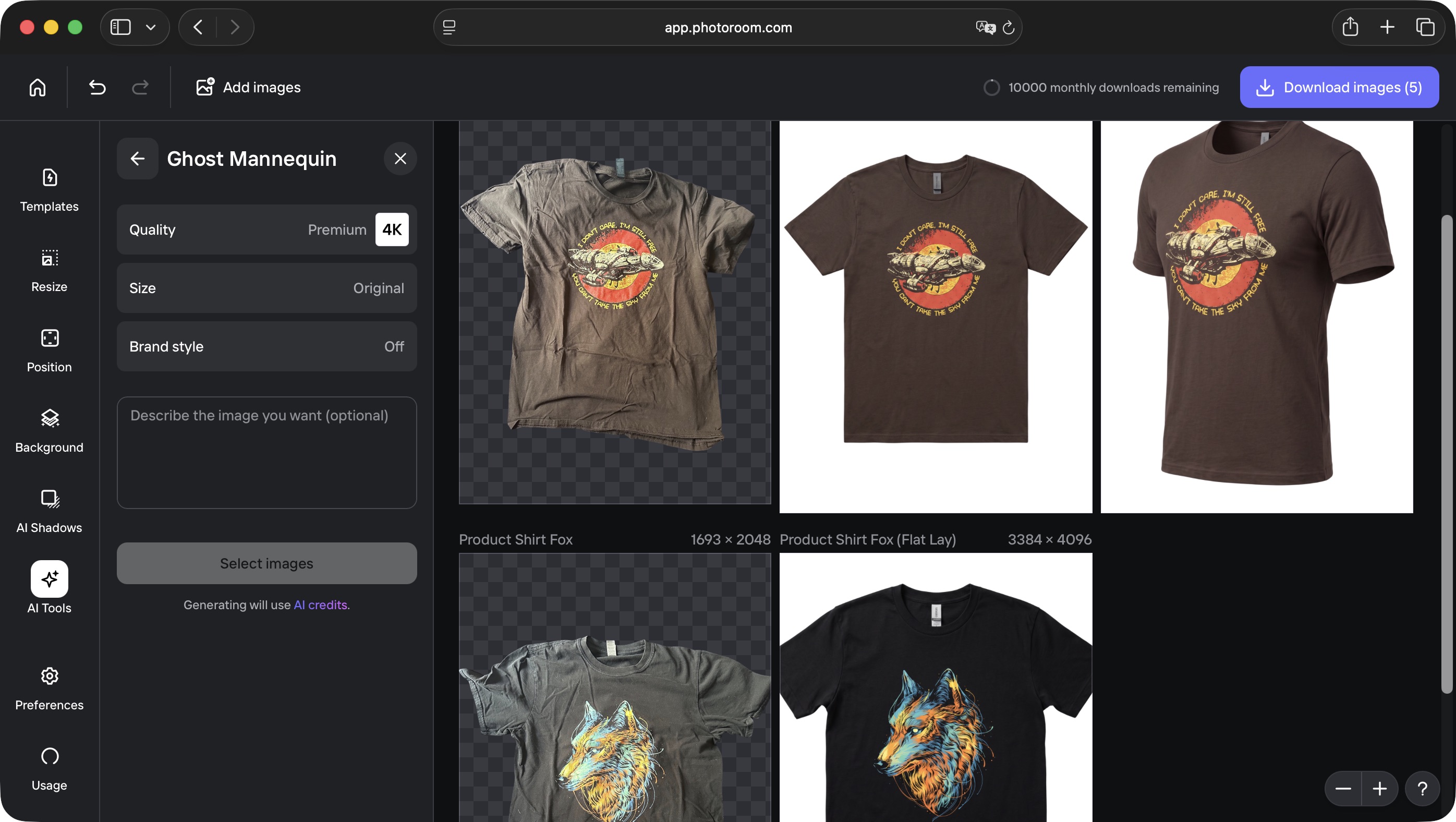
Task: Open Preferences from the sidebar
Action: pyautogui.click(x=49, y=689)
